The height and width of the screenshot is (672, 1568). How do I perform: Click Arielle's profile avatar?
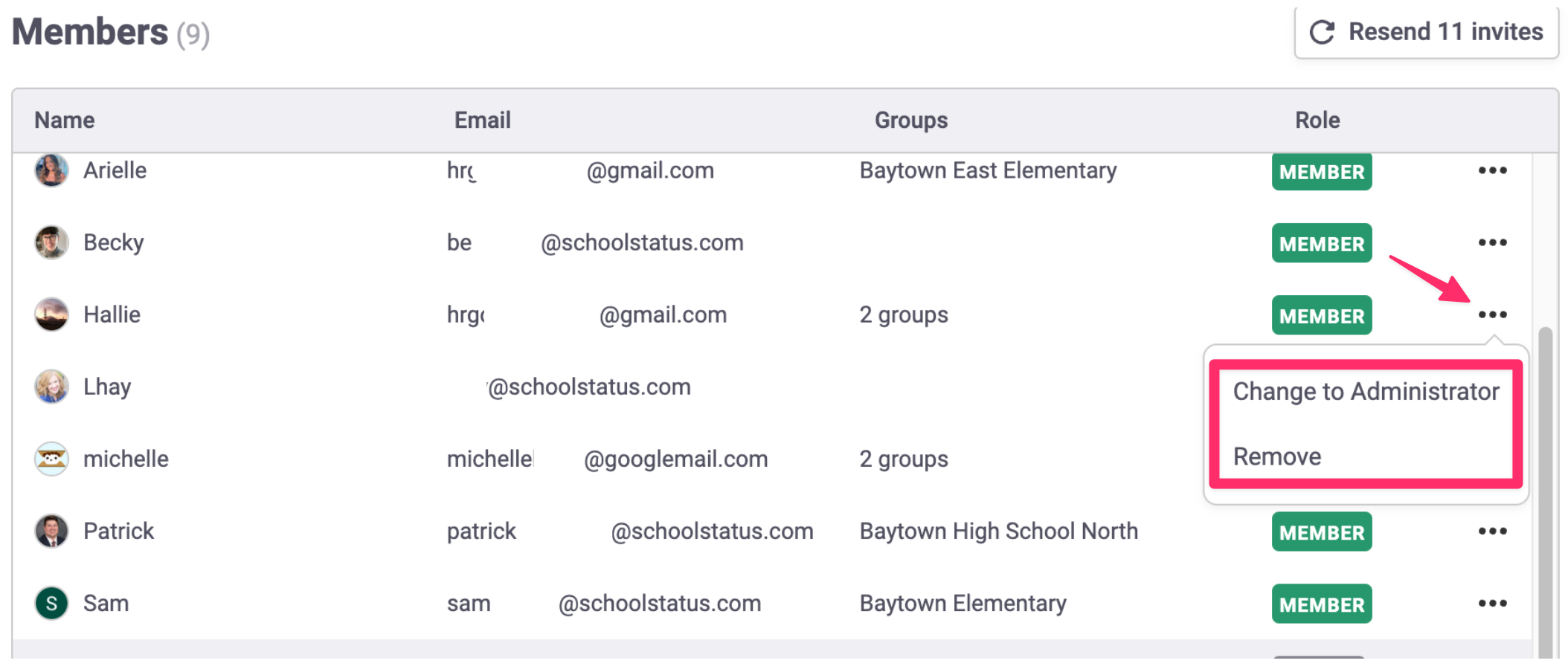pos(51,170)
